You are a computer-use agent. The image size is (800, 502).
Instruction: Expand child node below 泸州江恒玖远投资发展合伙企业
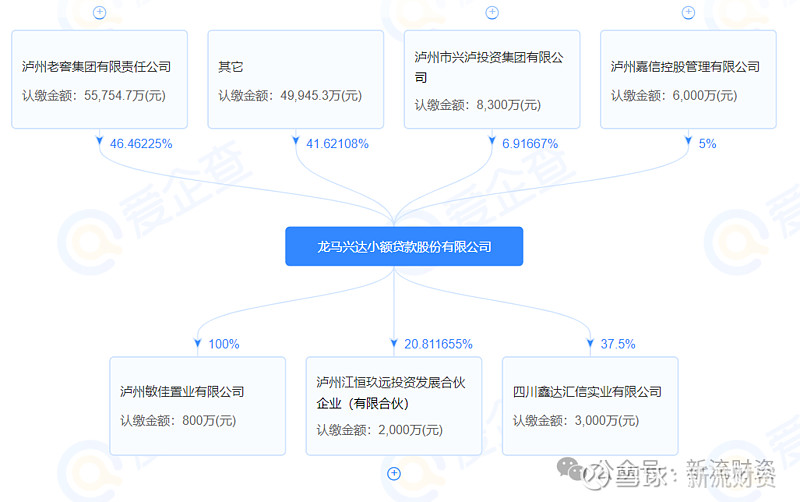[x=394, y=473]
